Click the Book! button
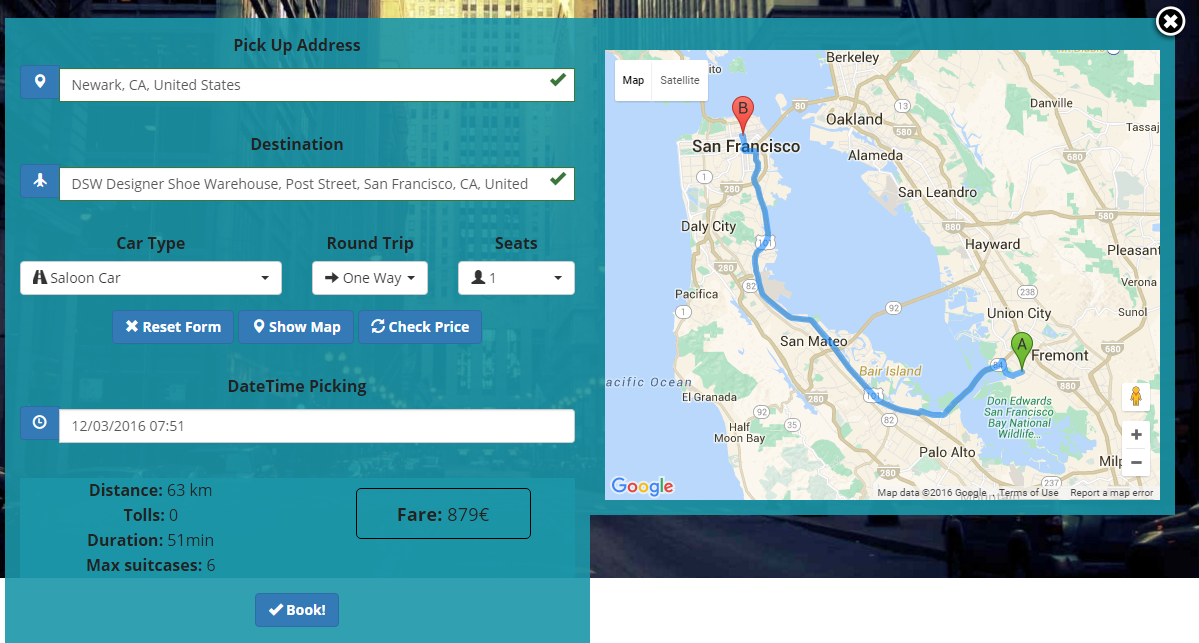Viewport: 1199px width, 643px height. 297,610
